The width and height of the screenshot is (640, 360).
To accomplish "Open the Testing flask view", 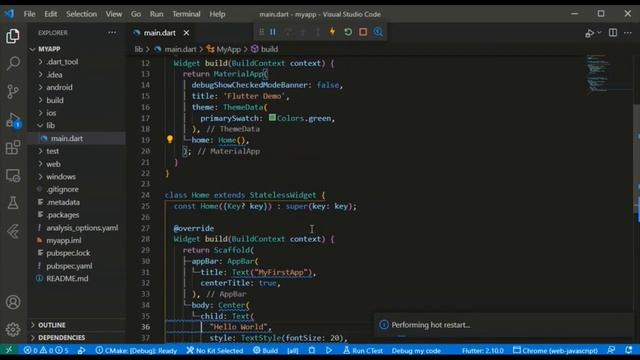I will (x=13, y=203).
